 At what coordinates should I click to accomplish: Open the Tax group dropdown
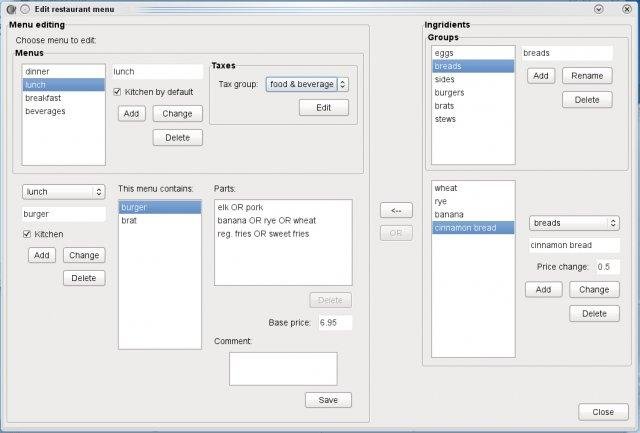click(x=307, y=85)
